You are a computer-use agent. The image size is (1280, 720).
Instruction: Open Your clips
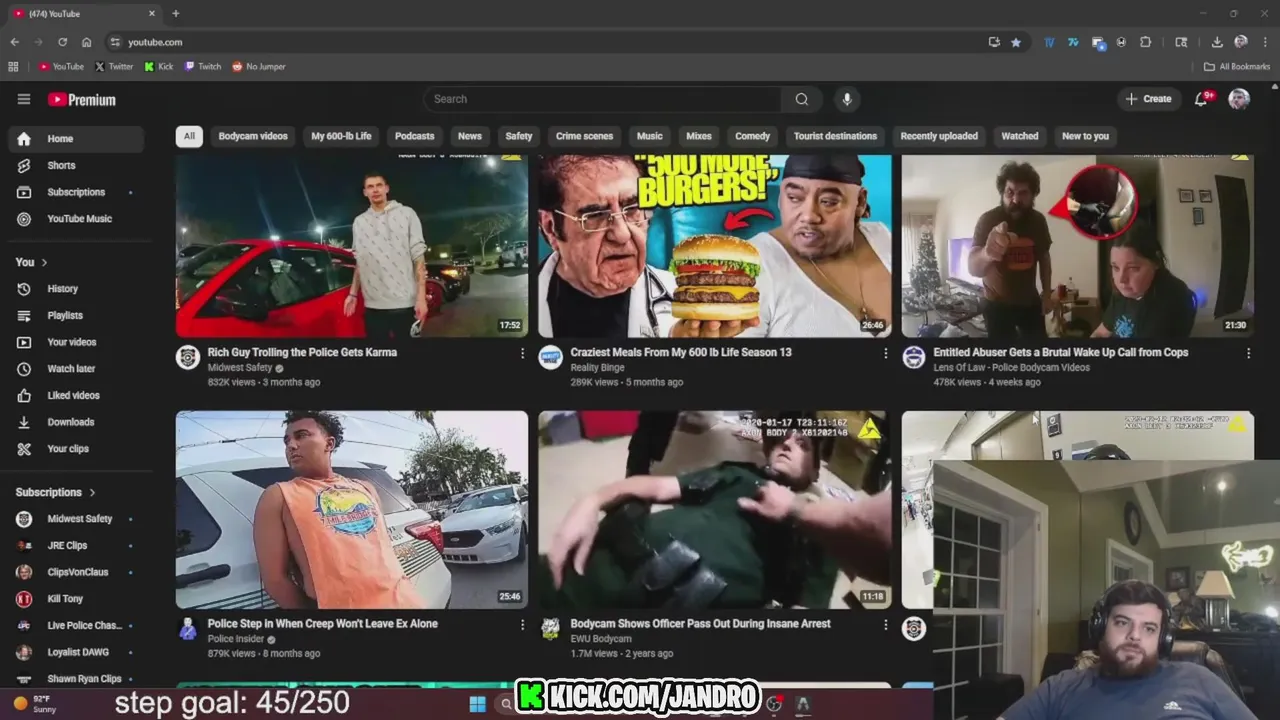coord(76,449)
